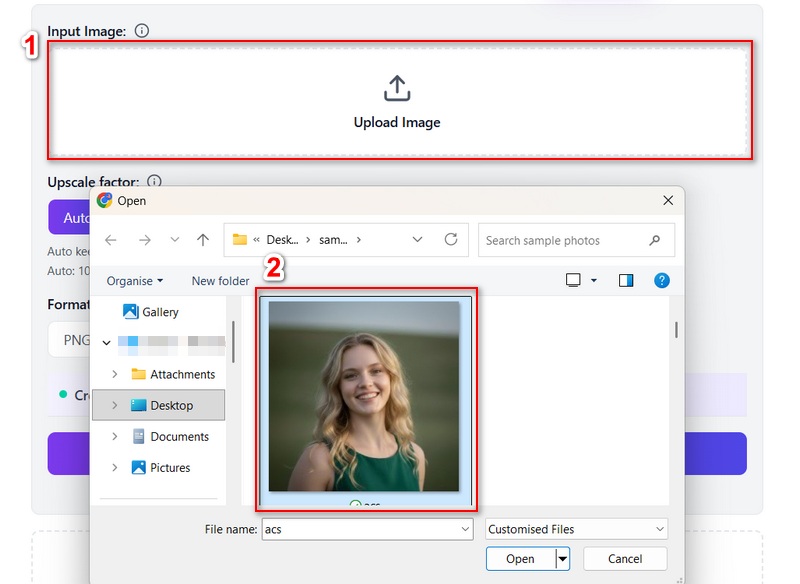
Task: Select Documents in navigation pane
Action: (170, 437)
